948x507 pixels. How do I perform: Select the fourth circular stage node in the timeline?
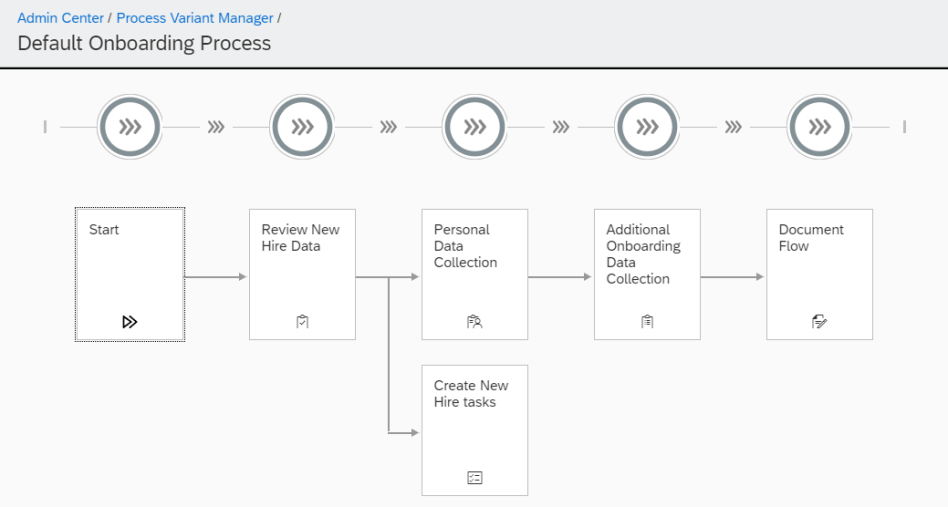point(647,127)
